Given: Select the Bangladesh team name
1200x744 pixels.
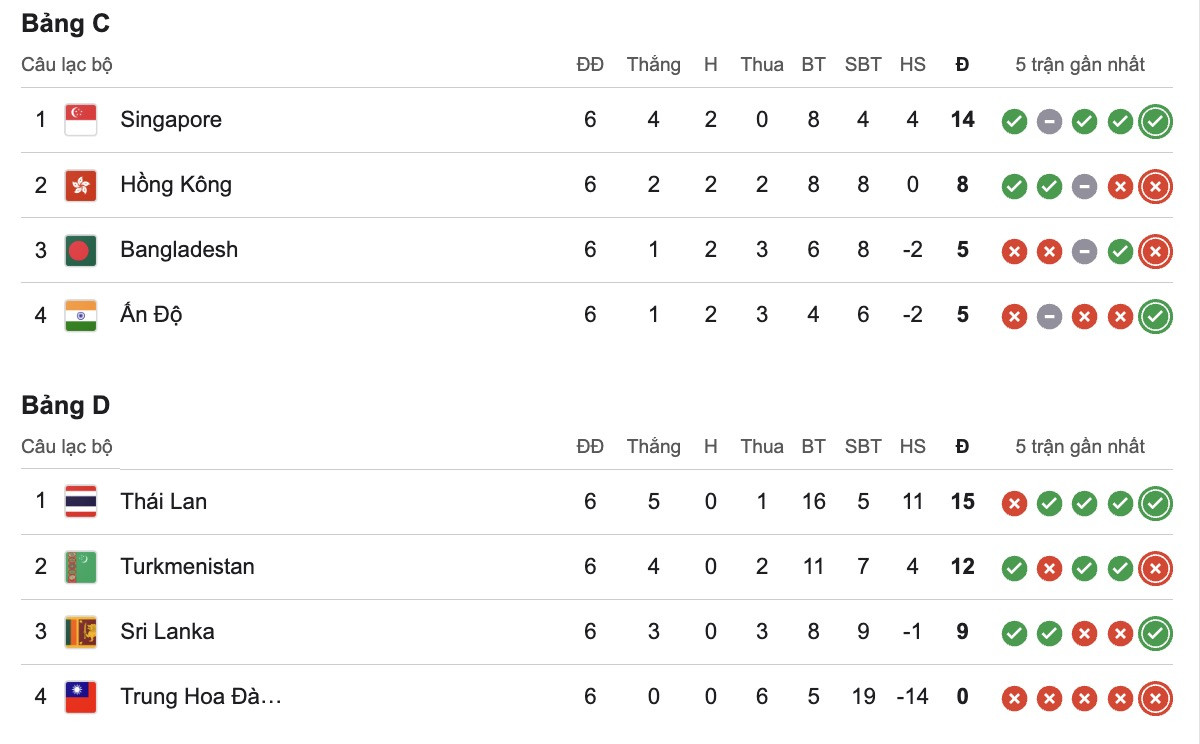Looking at the screenshot, I should click(179, 250).
